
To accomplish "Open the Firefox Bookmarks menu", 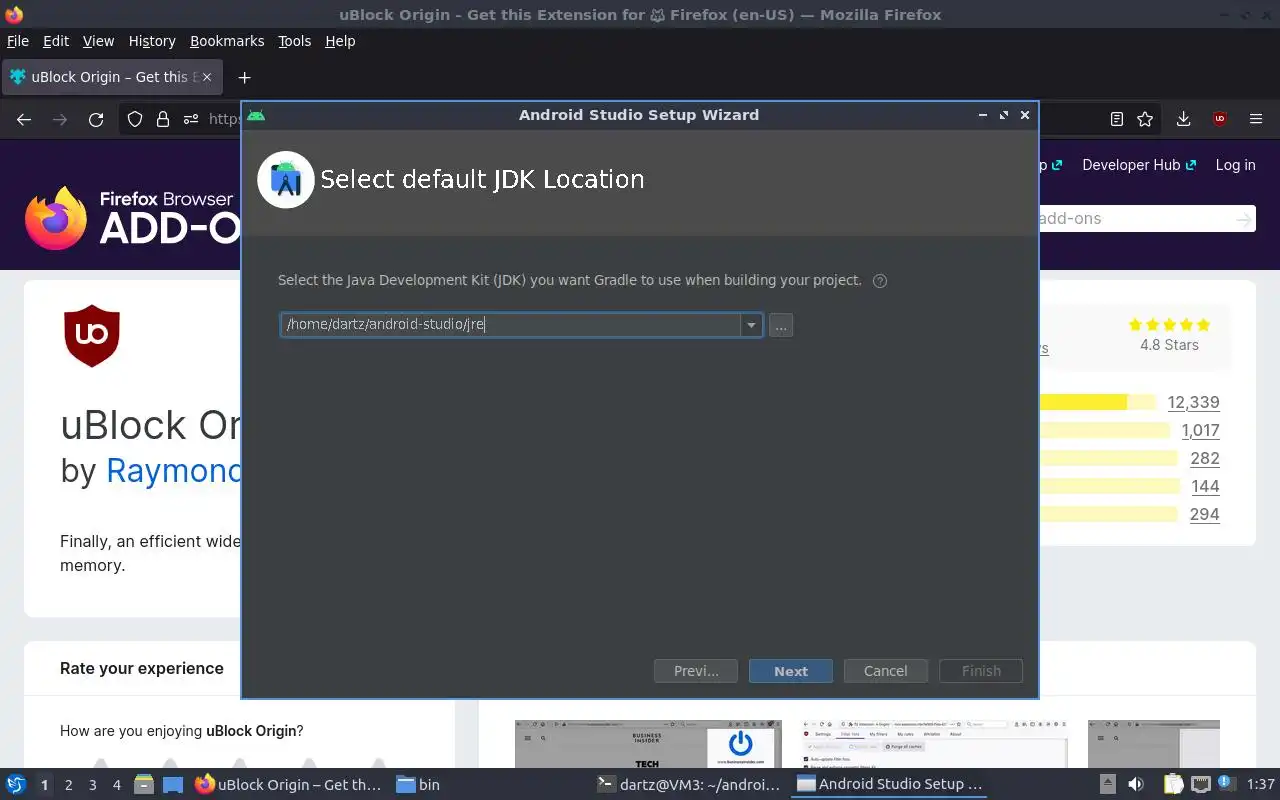I will [227, 41].
